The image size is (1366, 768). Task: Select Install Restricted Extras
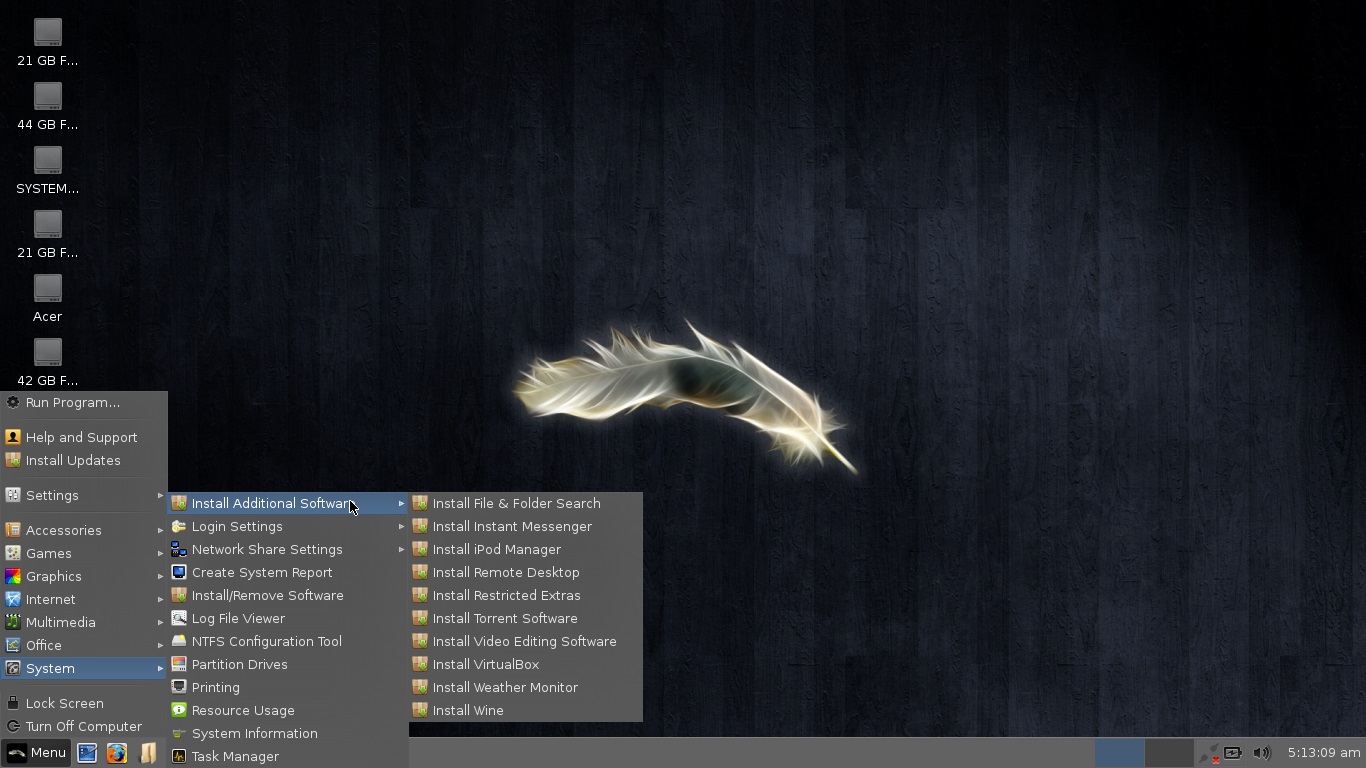tap(525, 595)
